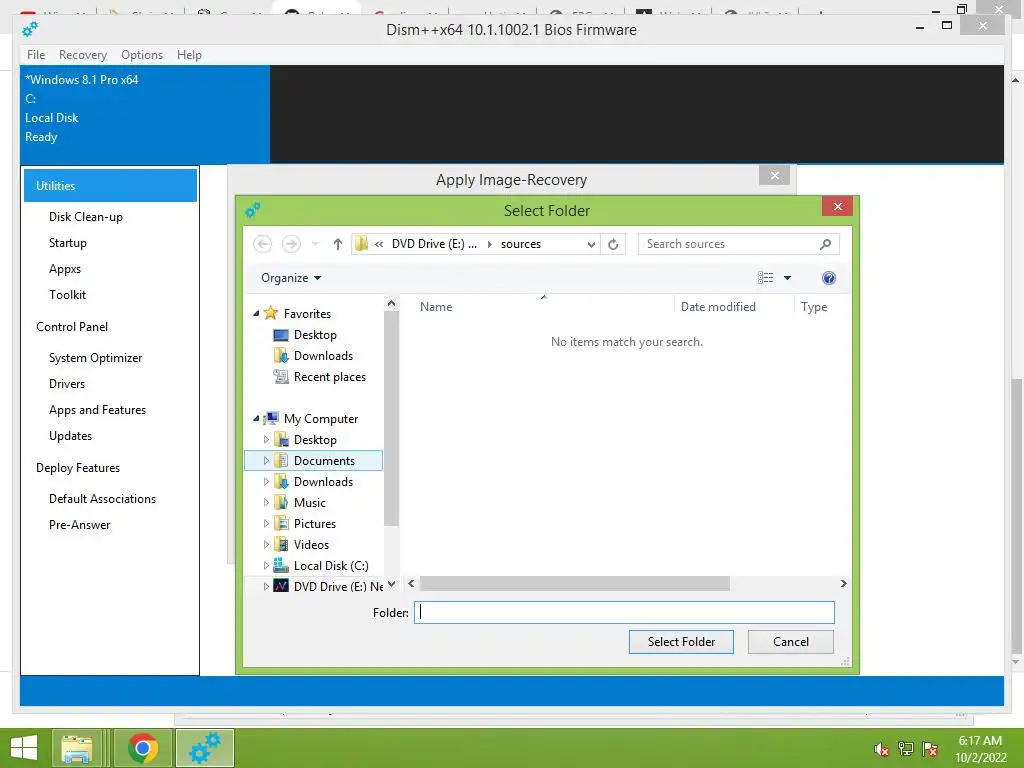Open Drivers in the sidebar
This screenshot has height=768, width=1024.
67,384
